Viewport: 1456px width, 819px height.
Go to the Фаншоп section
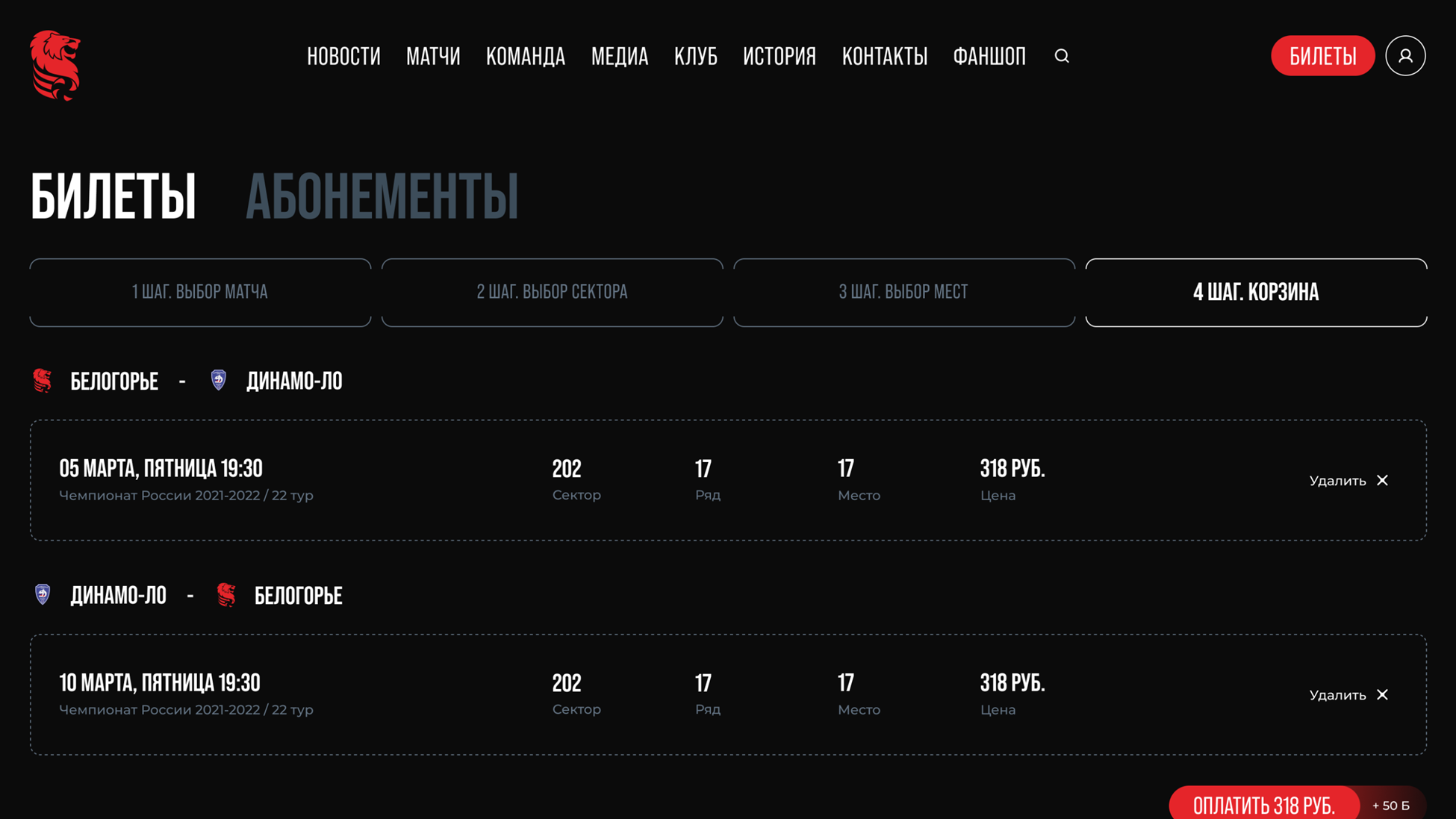(x=989, y=56)
